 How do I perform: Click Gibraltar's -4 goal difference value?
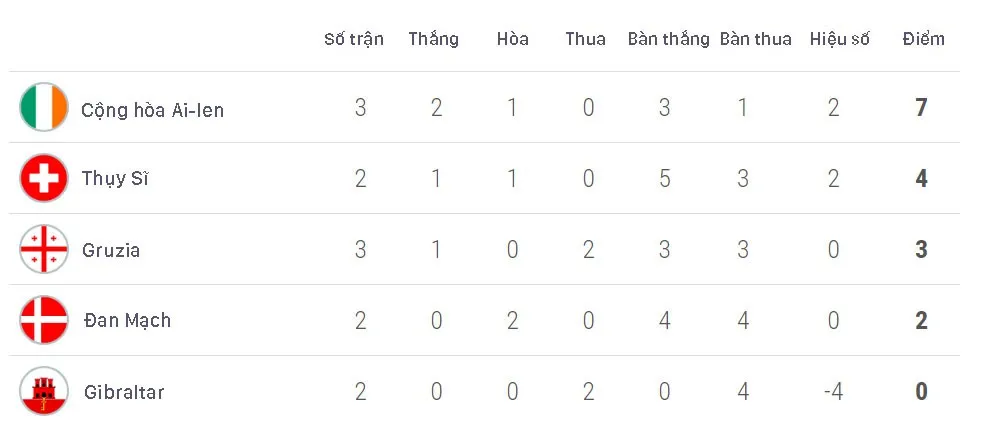point(833,392)
